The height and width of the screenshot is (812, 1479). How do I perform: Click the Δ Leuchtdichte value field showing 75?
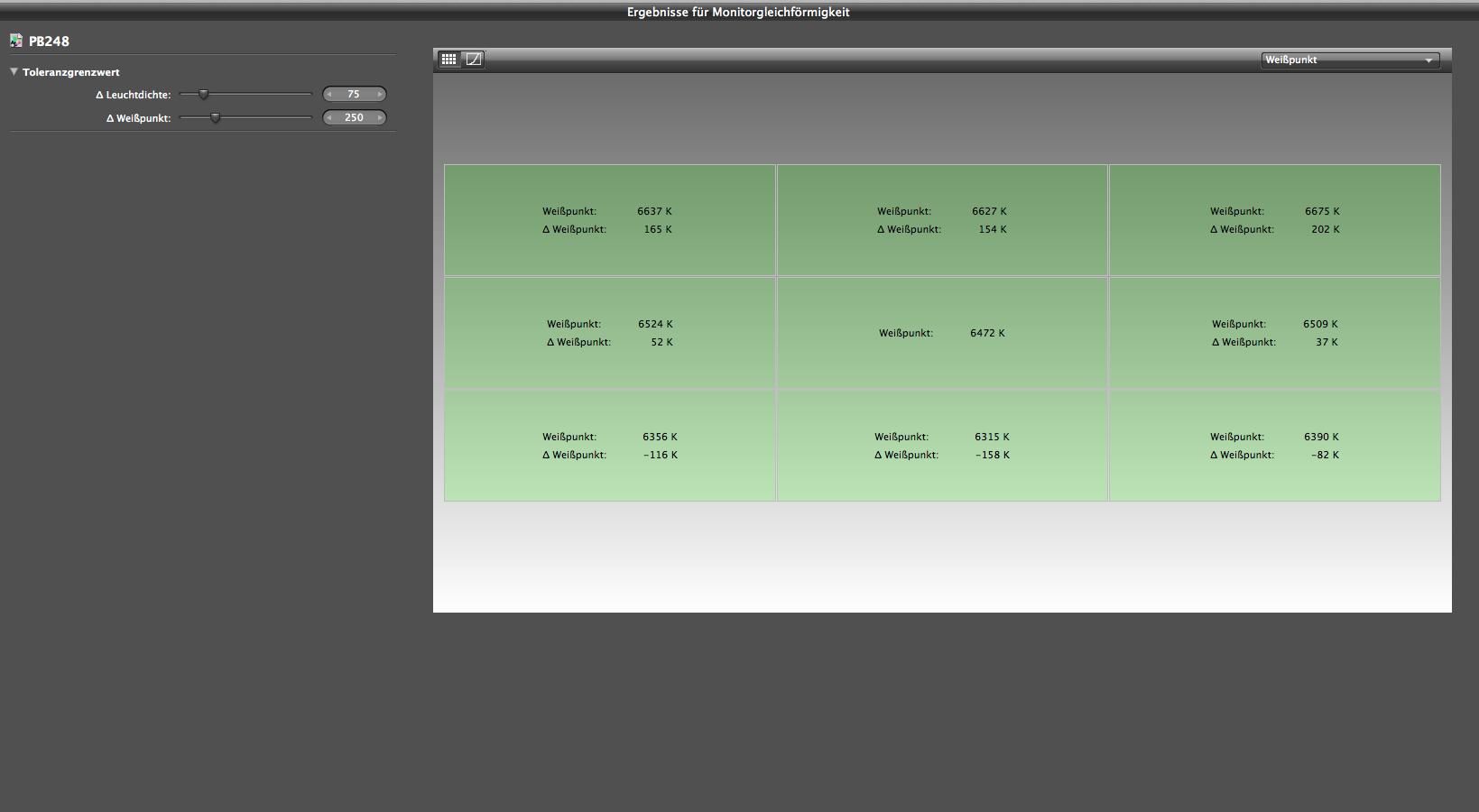(354, 95)
